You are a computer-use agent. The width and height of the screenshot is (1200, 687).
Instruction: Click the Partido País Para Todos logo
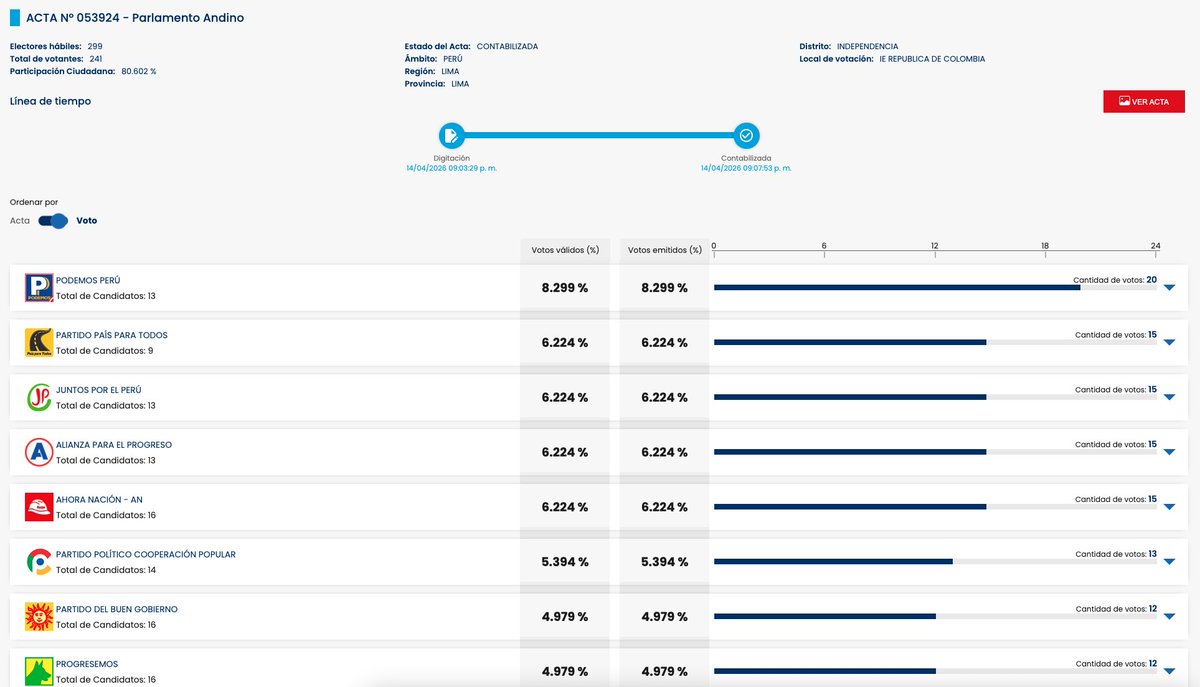click(39, 343)
